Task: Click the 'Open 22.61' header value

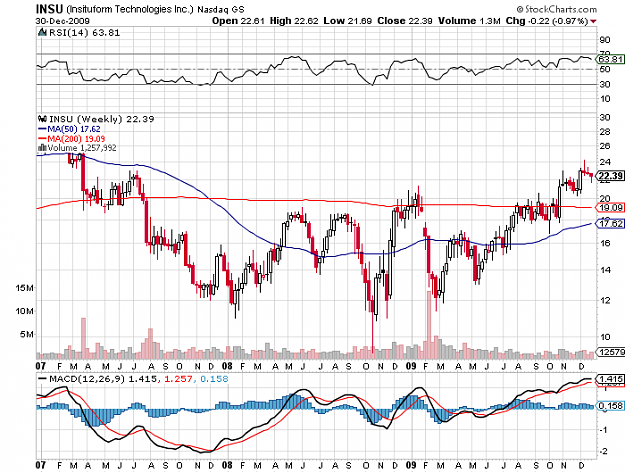Action: (x=238, y=21)
